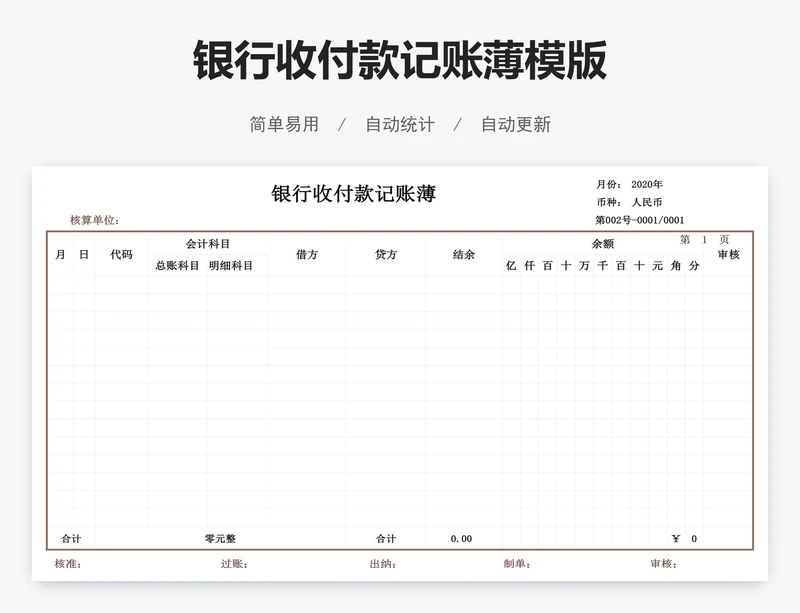
Task: Select the 代码 column header
Action: (121, 254)
